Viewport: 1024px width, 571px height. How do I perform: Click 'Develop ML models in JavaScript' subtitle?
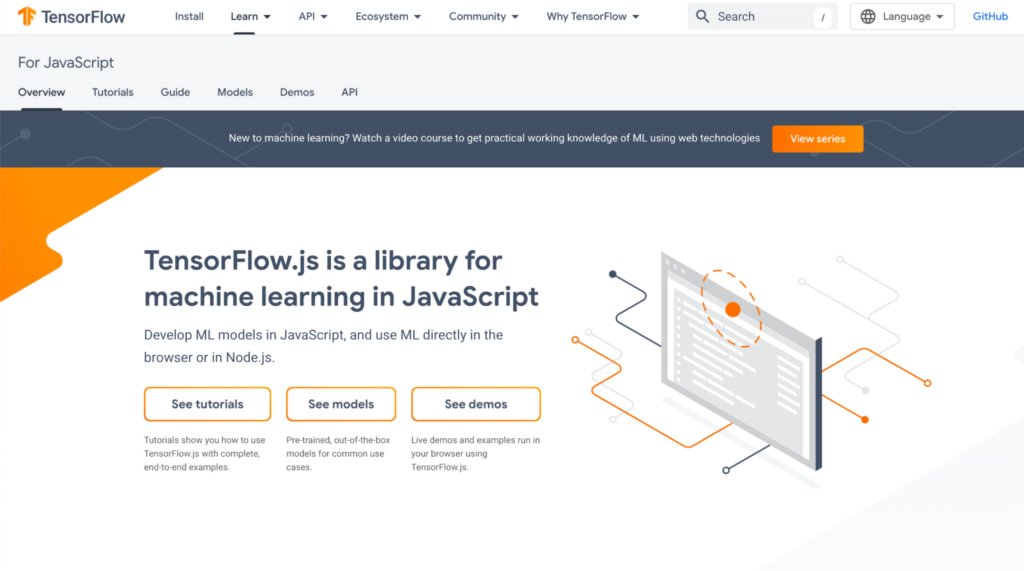click(x=323, y=346)
